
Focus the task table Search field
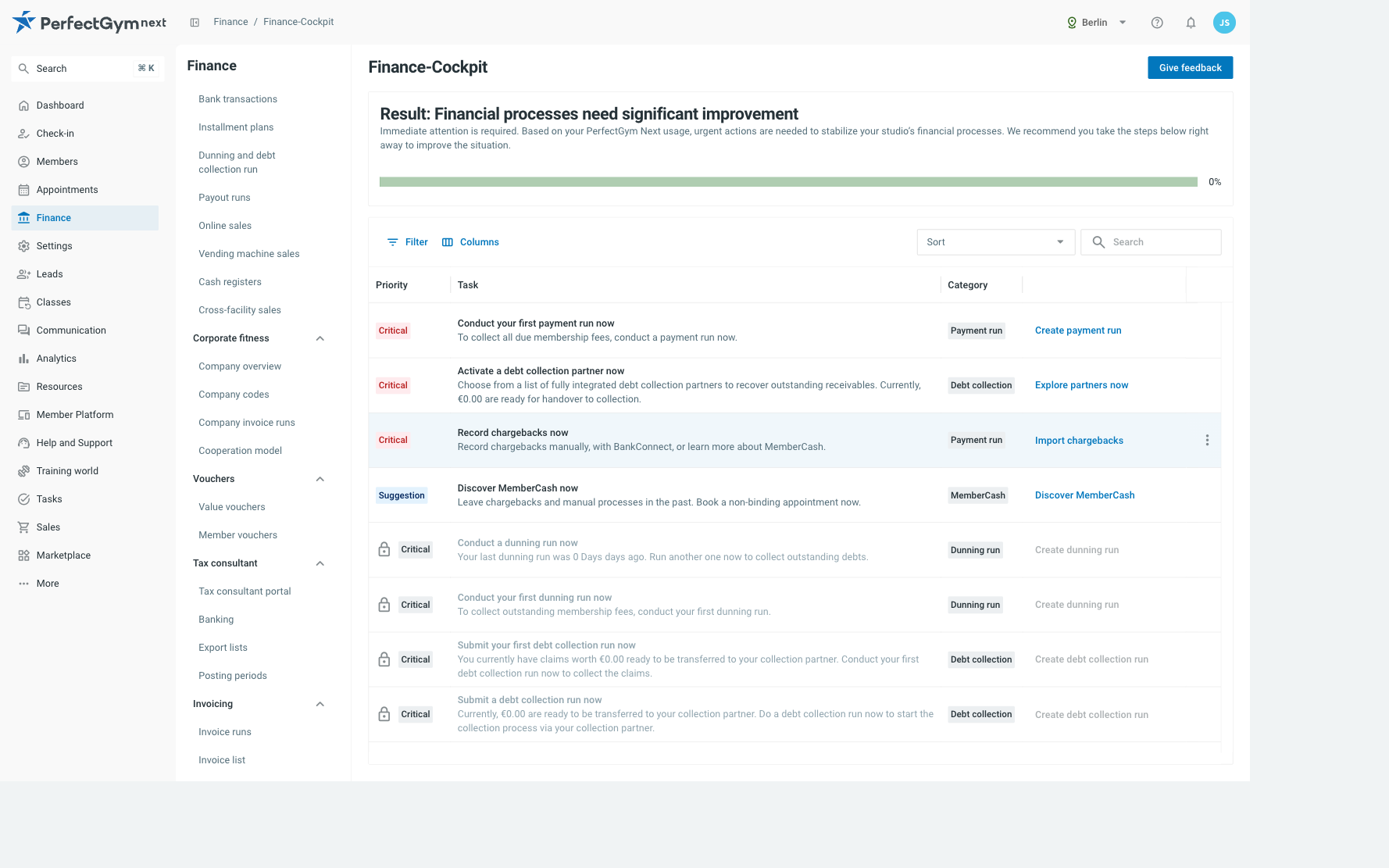(x=1151, y=242)
